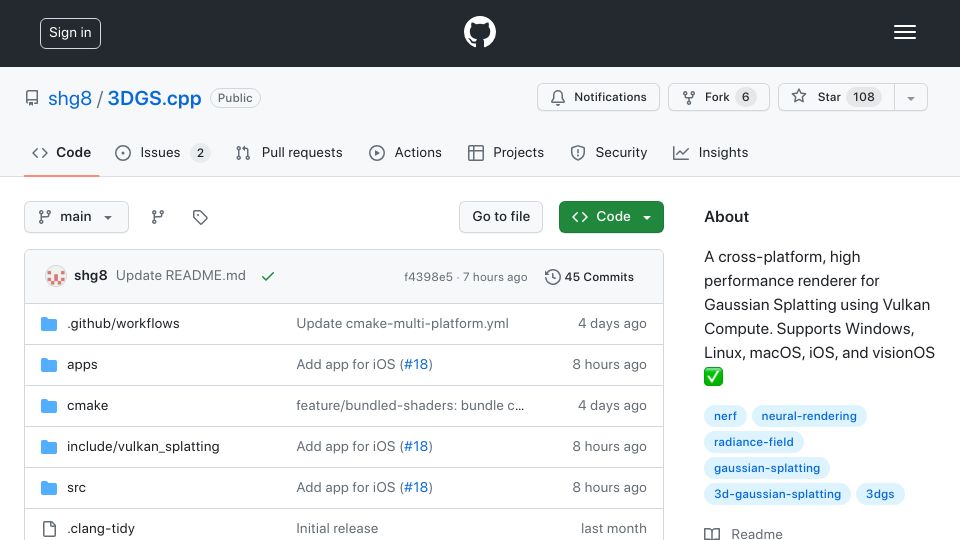Open the Insights tab
The height and width of the screenshot is (540, 960).
[710, 153]
